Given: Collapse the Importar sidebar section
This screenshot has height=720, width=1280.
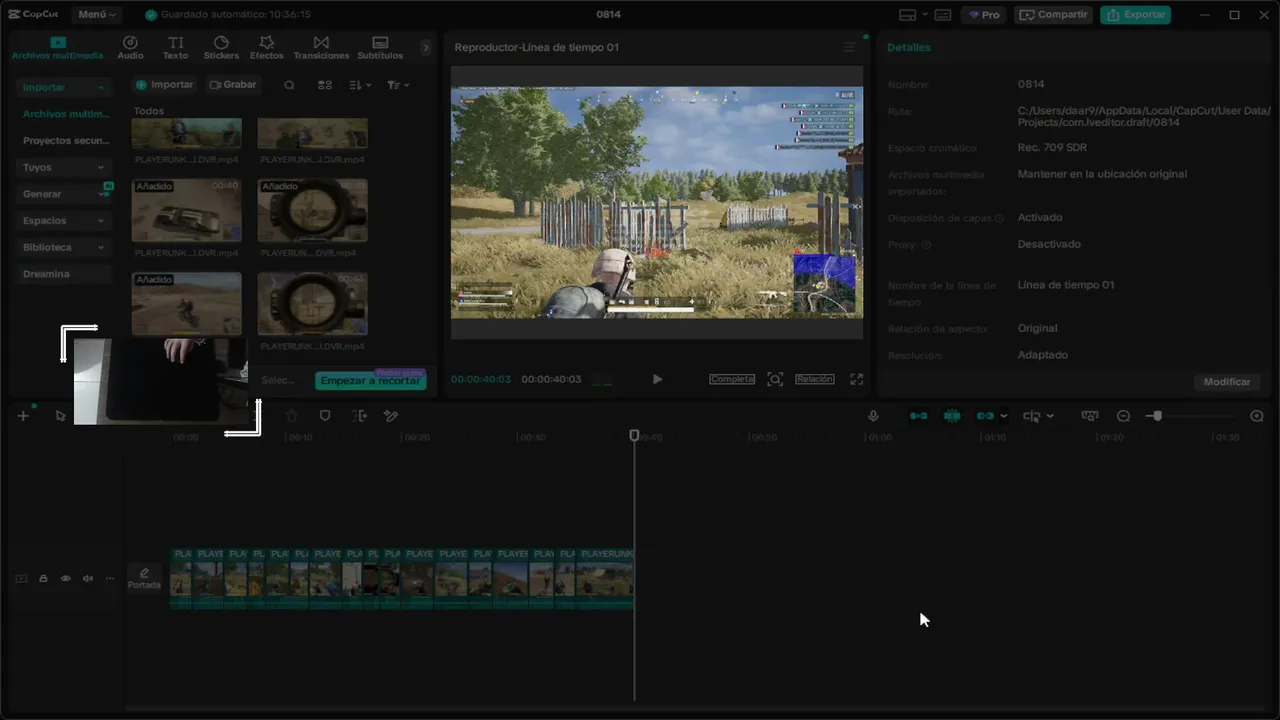Looking at the screenshot, I should pos(63,88).
